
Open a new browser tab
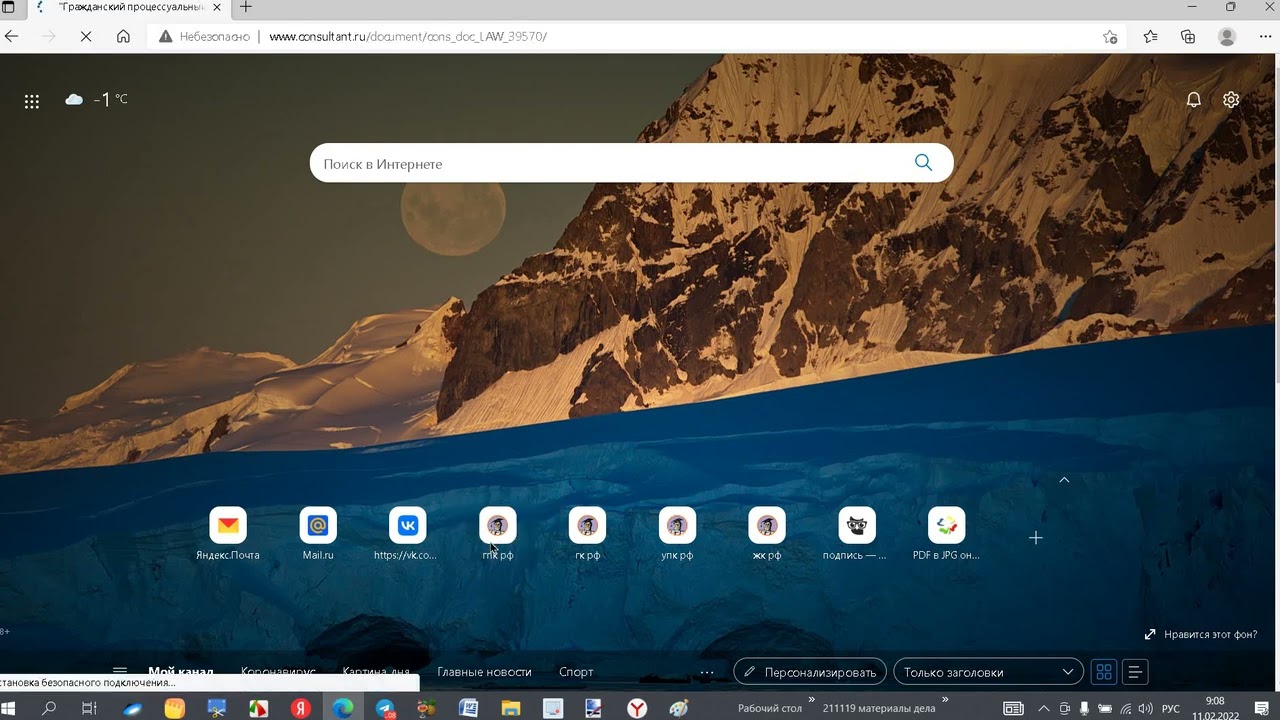click(246, 7)
